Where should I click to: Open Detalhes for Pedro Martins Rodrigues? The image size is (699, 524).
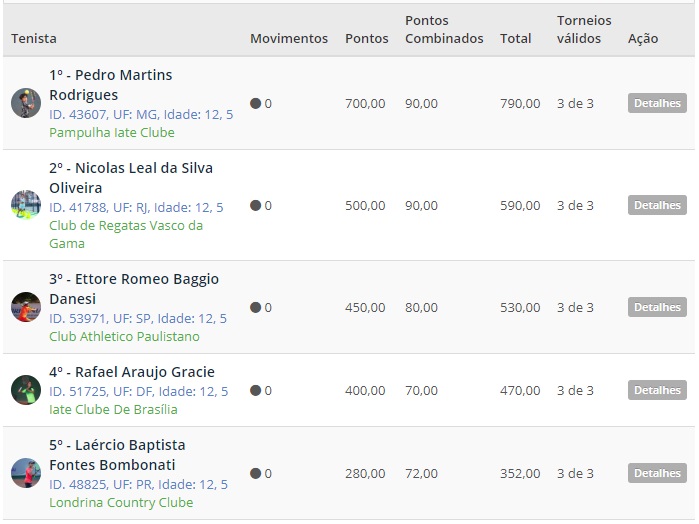(x=657, y=103)
